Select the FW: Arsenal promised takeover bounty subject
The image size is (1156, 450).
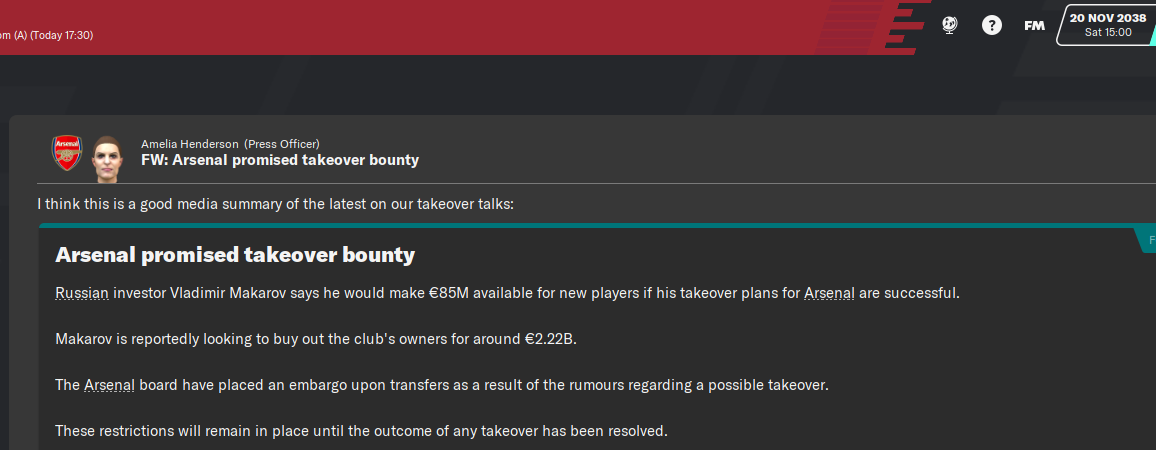280,160
